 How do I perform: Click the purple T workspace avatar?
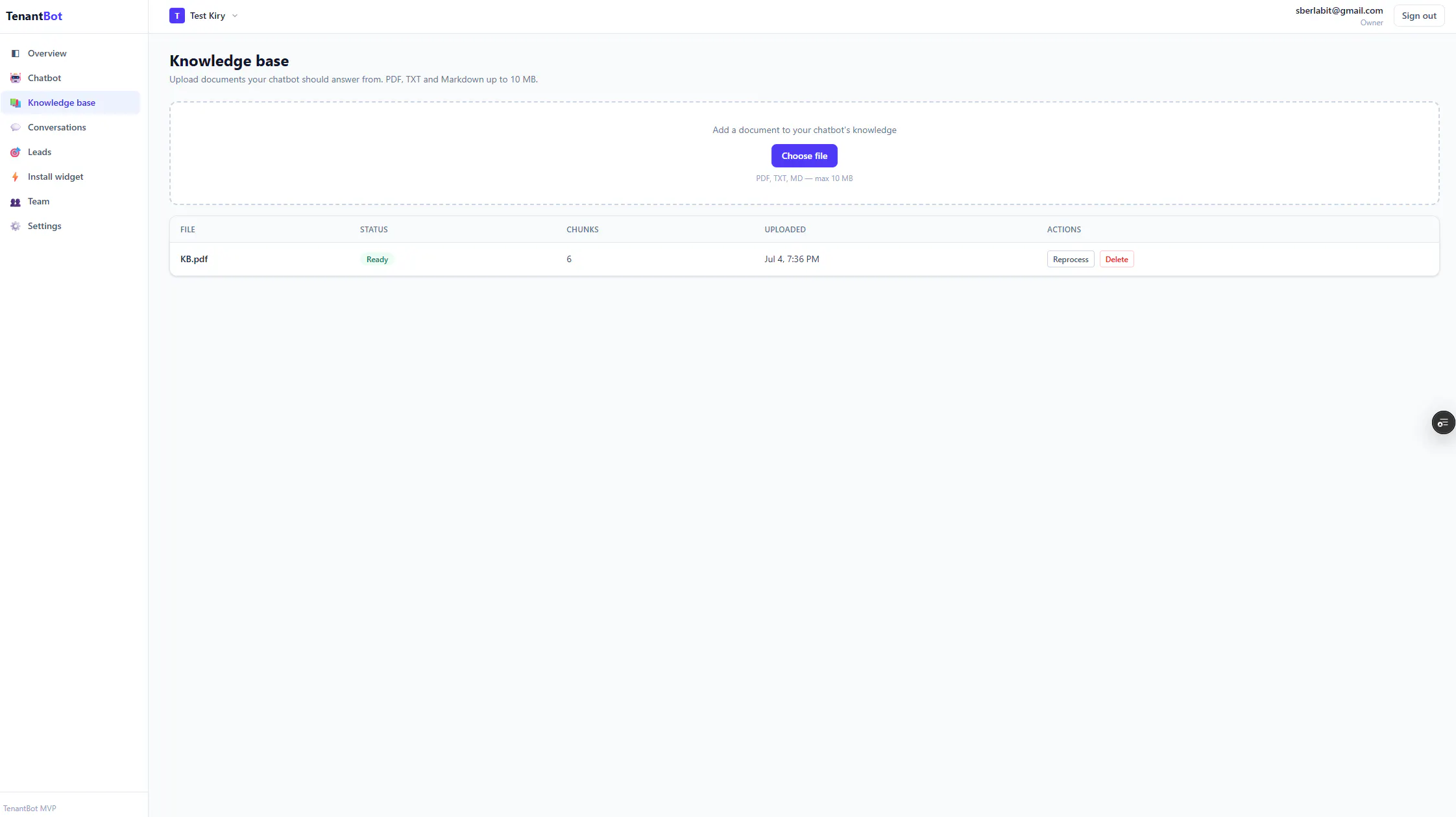177,16
